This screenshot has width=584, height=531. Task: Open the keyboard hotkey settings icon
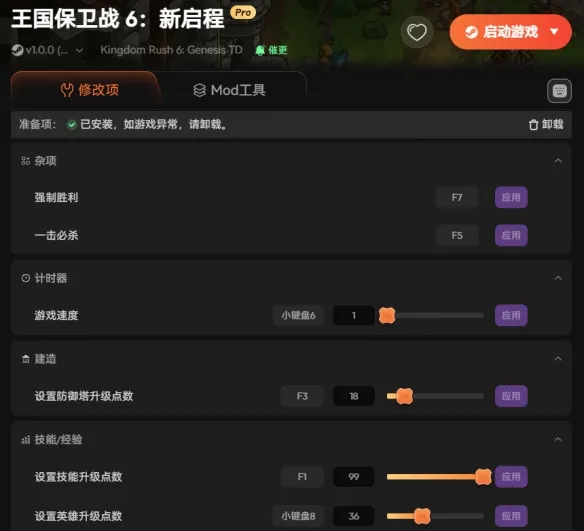tap(559, 90)
